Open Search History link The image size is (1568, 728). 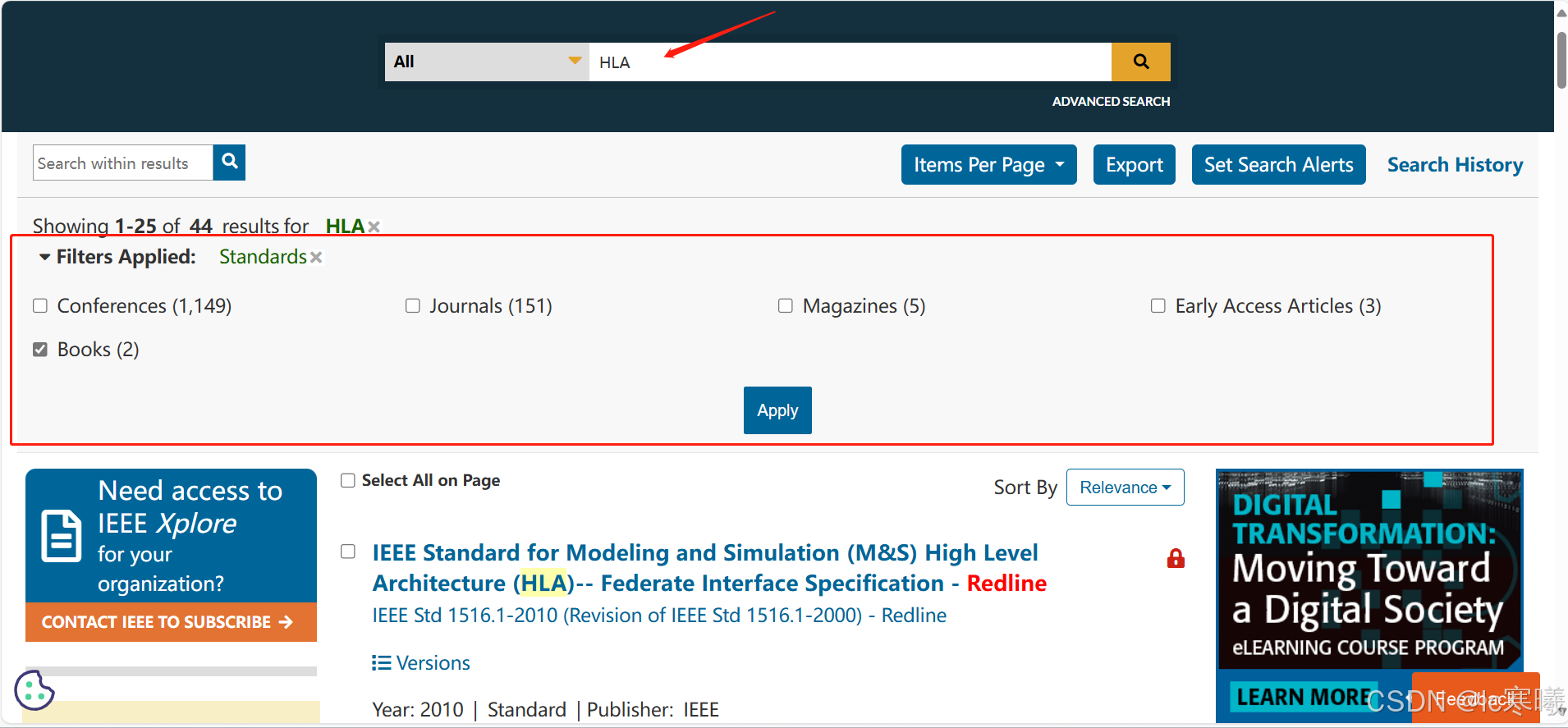[x=1455, y=165]
